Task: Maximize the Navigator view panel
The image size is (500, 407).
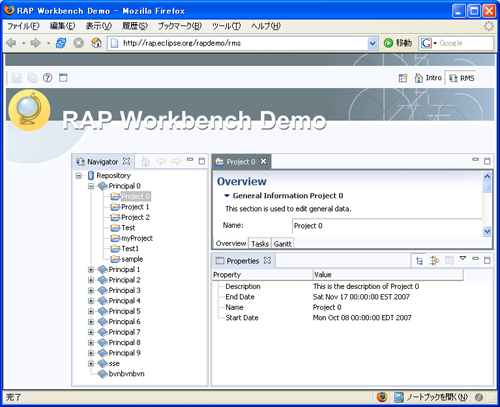Action: (202, 161)
